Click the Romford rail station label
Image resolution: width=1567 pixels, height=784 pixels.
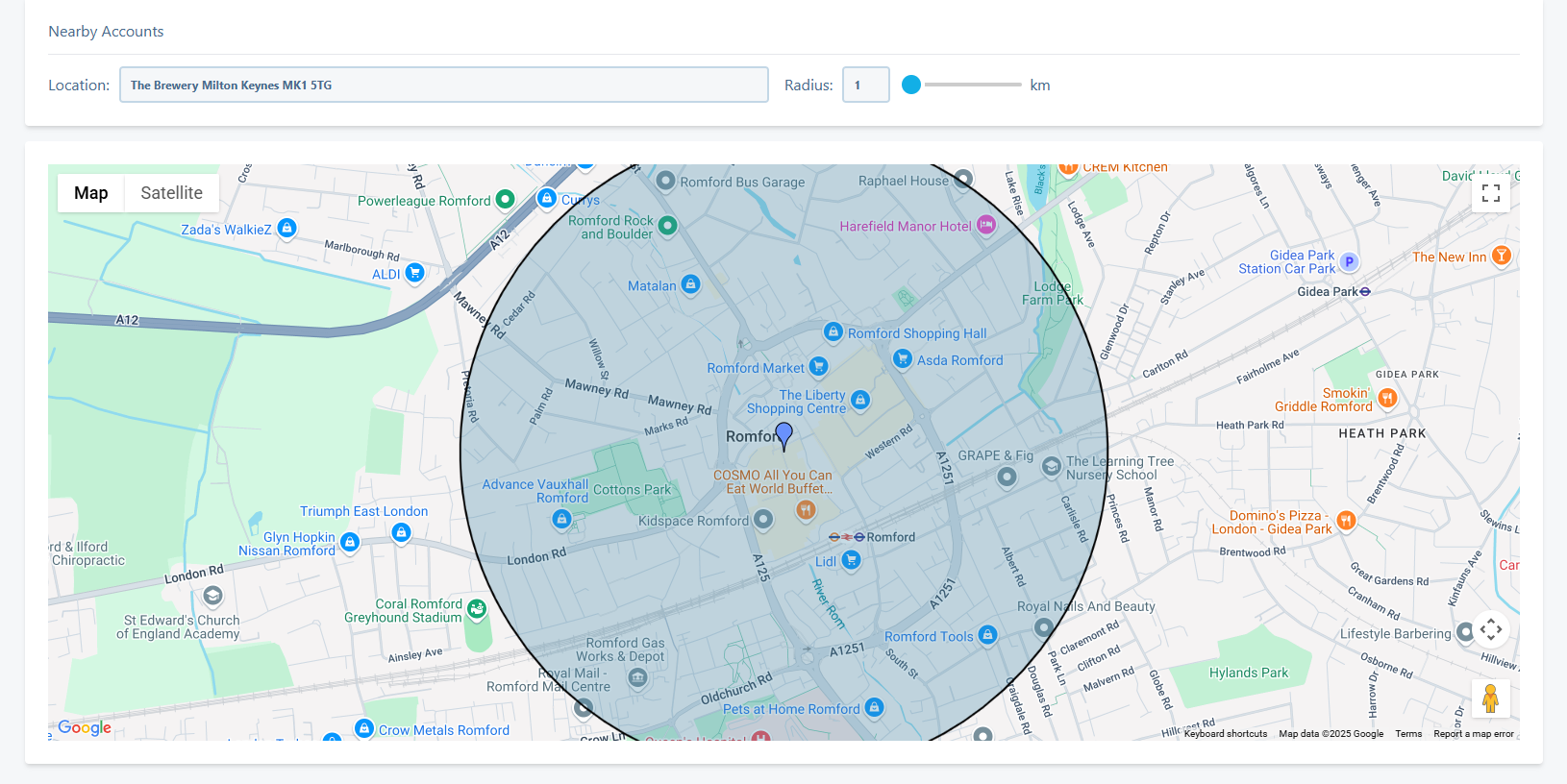[890, 537]
